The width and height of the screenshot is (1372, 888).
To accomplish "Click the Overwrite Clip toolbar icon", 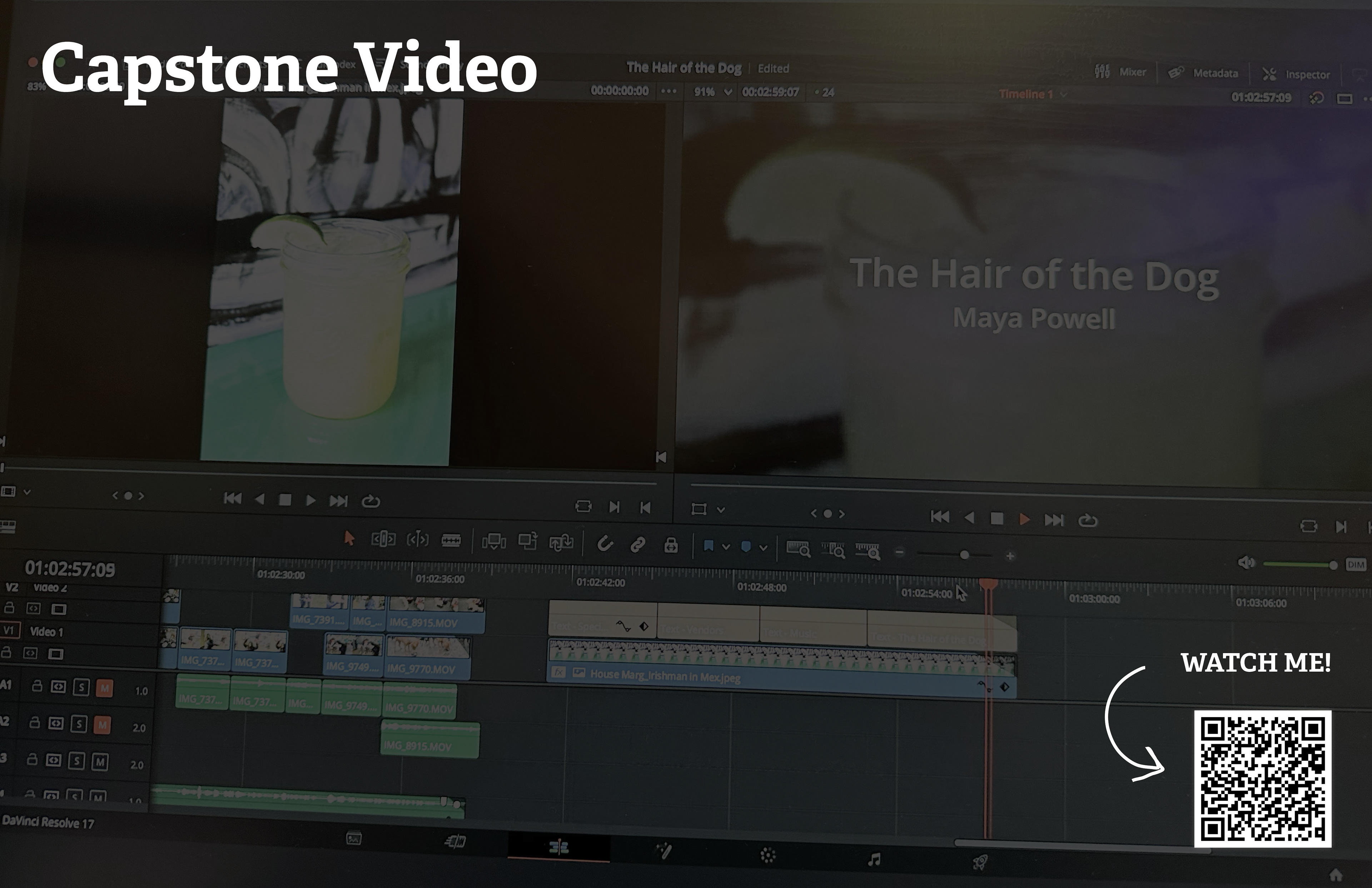I will (x=527, y=541).
